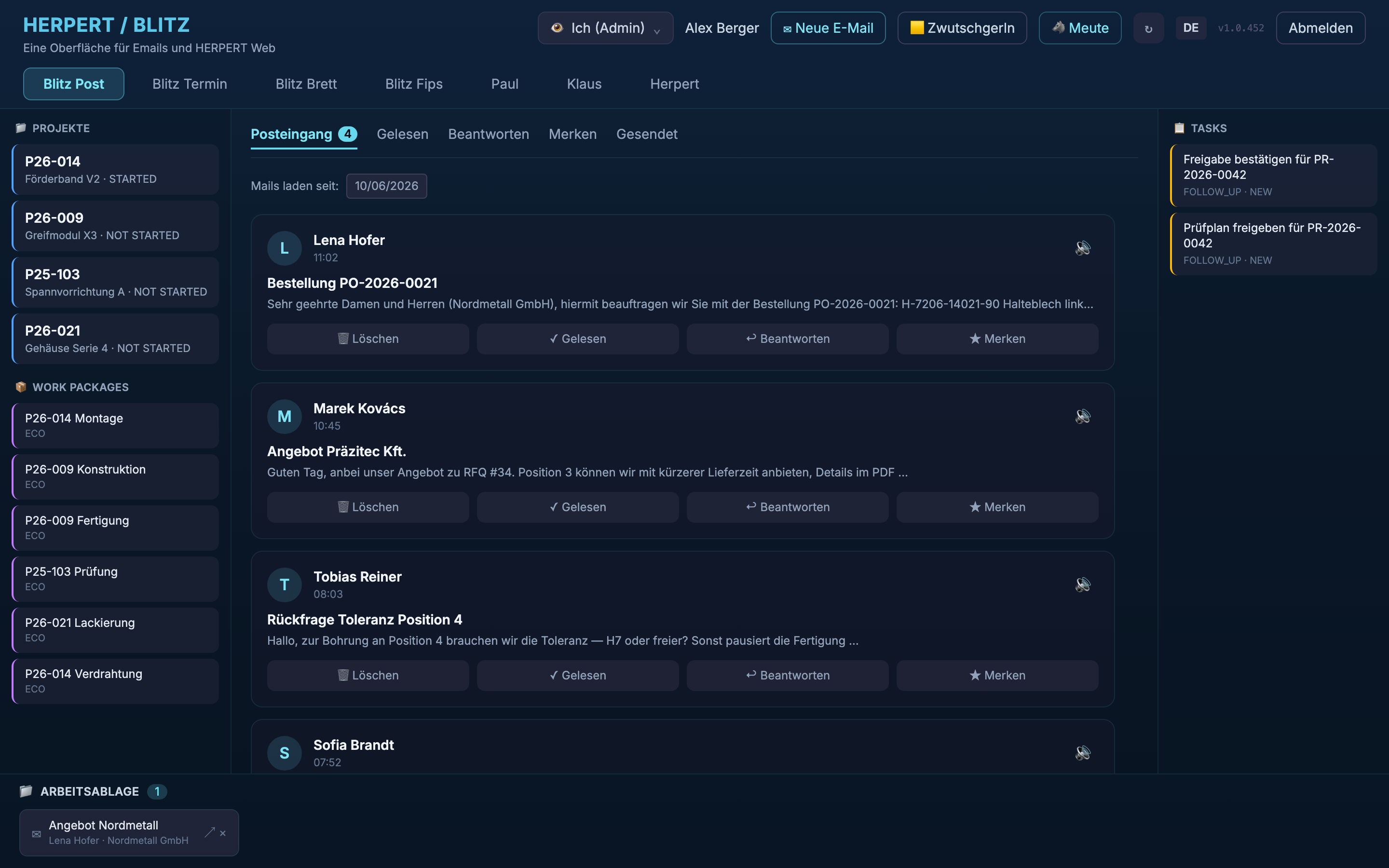Star Marek Kovács's email with Merken

click(997, 507)
